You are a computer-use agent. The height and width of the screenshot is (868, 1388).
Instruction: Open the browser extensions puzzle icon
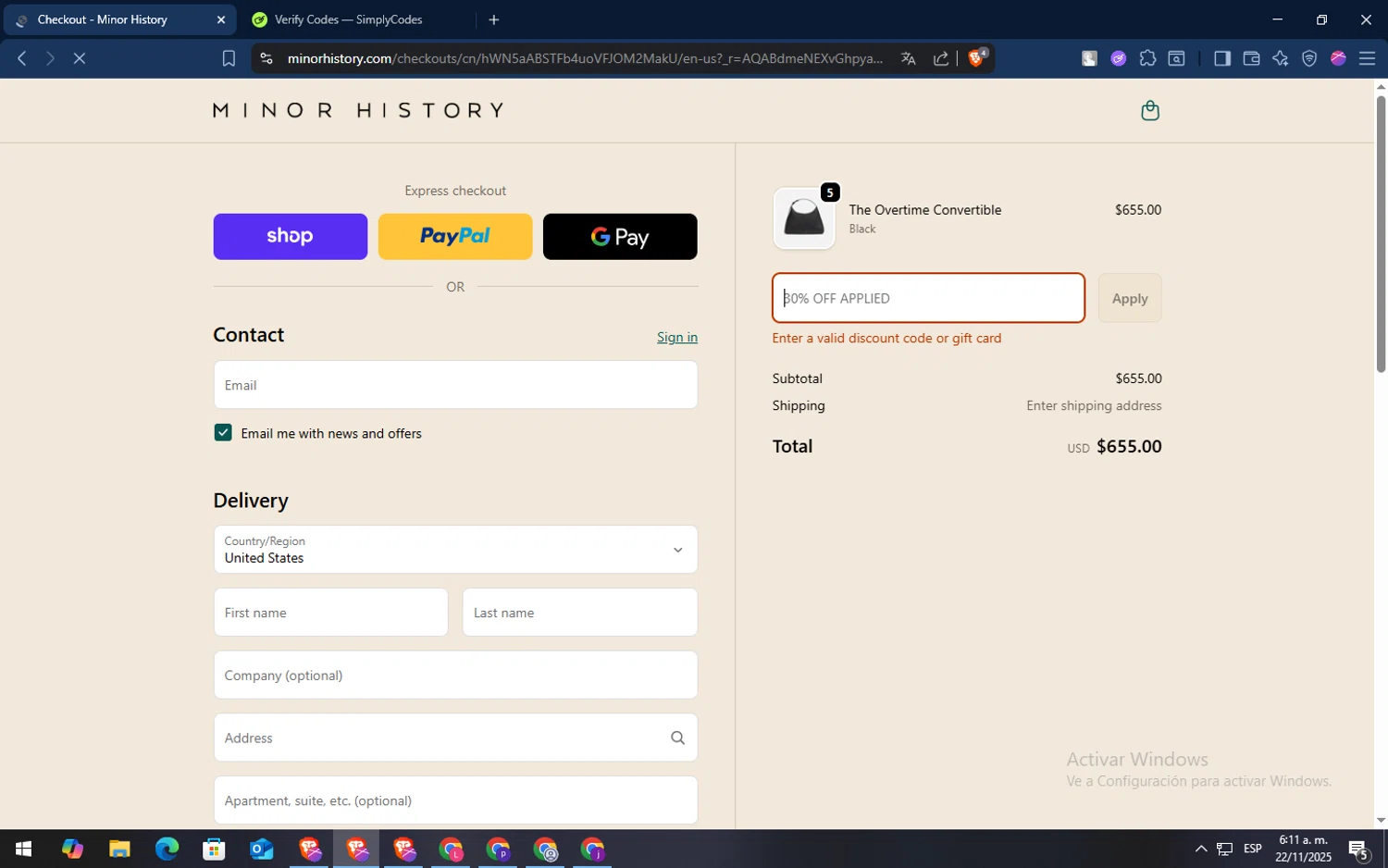pyautogui.click(x=1147, y=58)
